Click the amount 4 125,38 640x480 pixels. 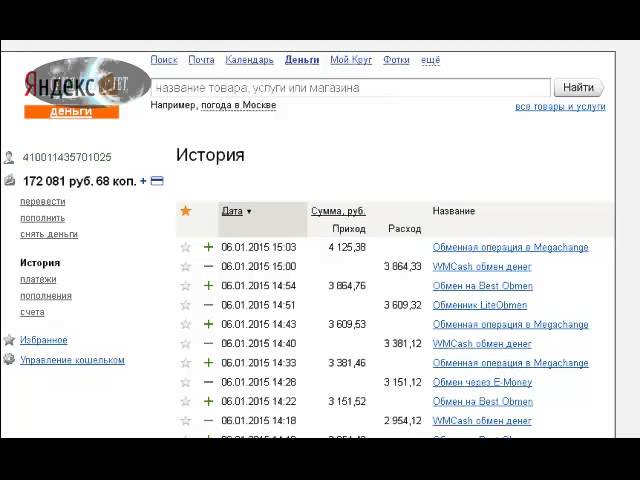(347, 247)
